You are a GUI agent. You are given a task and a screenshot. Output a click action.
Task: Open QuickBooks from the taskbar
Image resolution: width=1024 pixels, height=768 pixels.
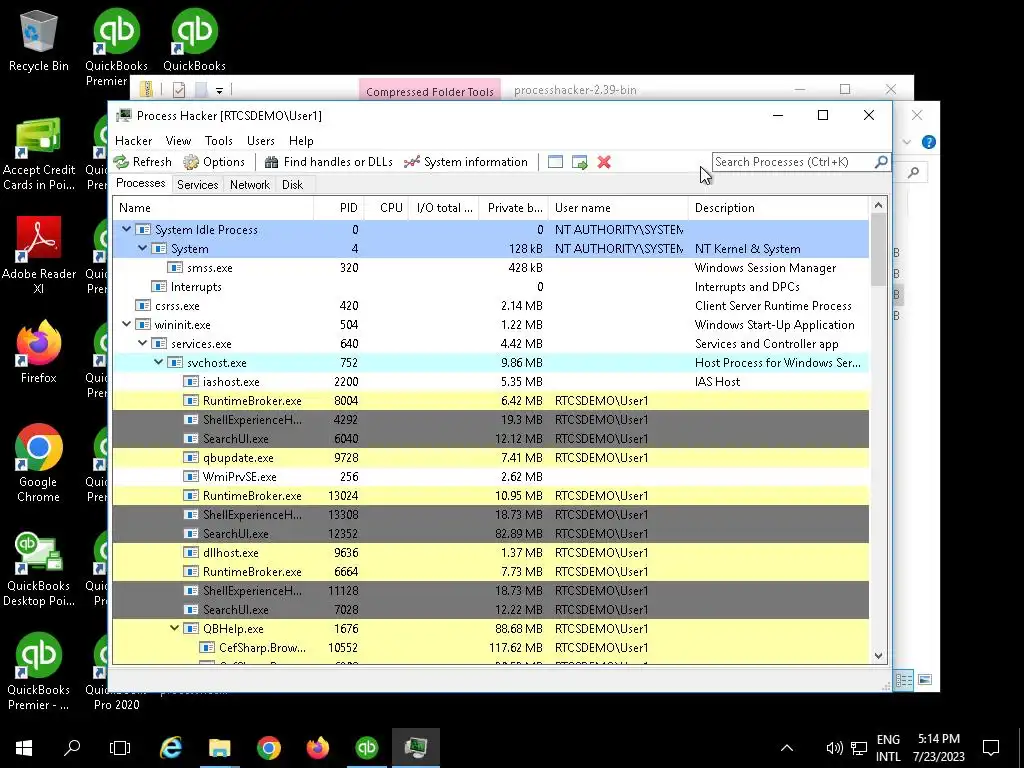click(x=367, y=748)
